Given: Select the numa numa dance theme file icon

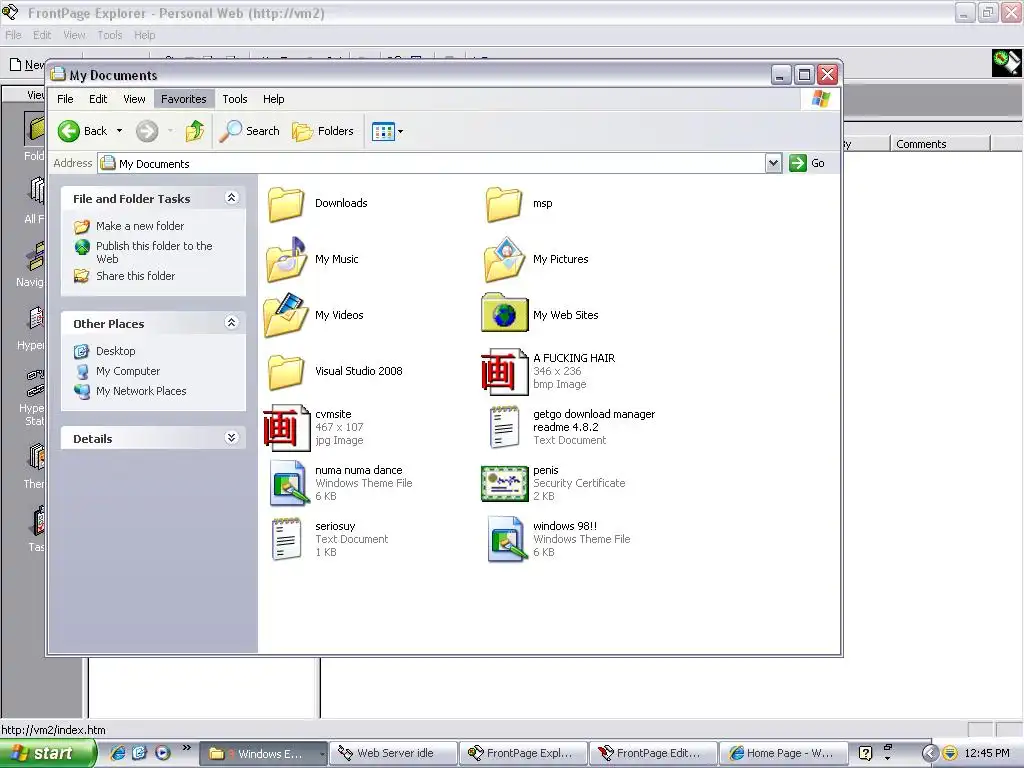Looking at the screenshot, I should (288, 483).
